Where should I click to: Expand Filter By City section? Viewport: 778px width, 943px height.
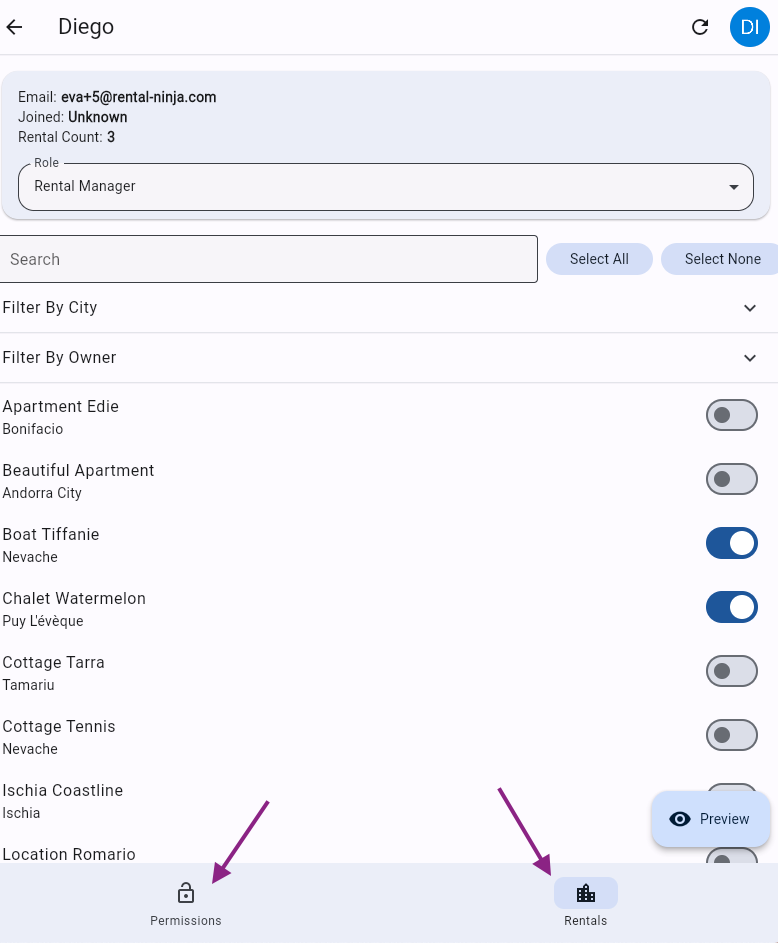tap(388, 308)
